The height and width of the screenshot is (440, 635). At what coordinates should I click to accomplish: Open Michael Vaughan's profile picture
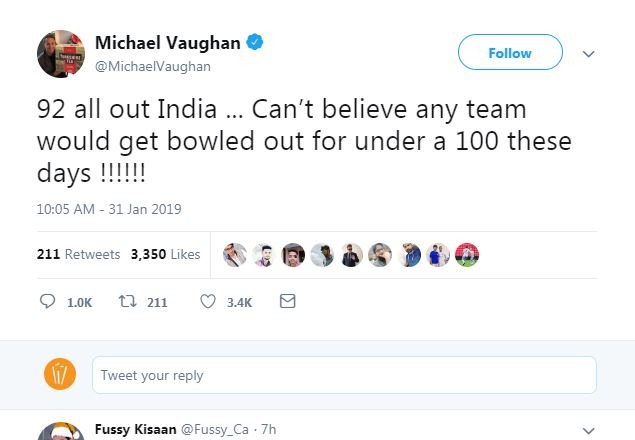pyautogui.click(x=59, y=53)
